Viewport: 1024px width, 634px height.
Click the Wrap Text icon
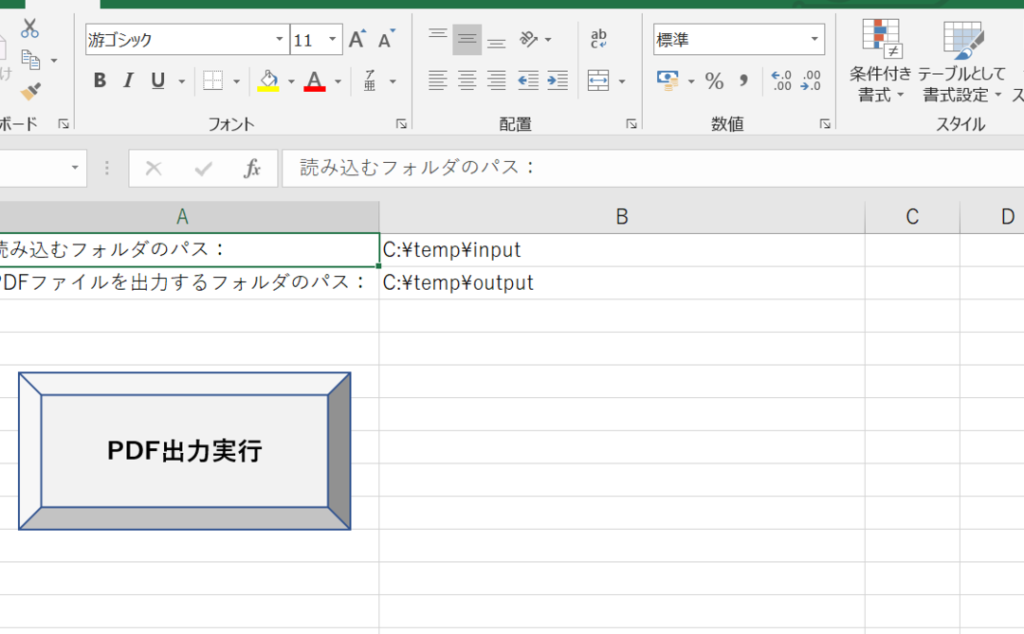[599, 40]
